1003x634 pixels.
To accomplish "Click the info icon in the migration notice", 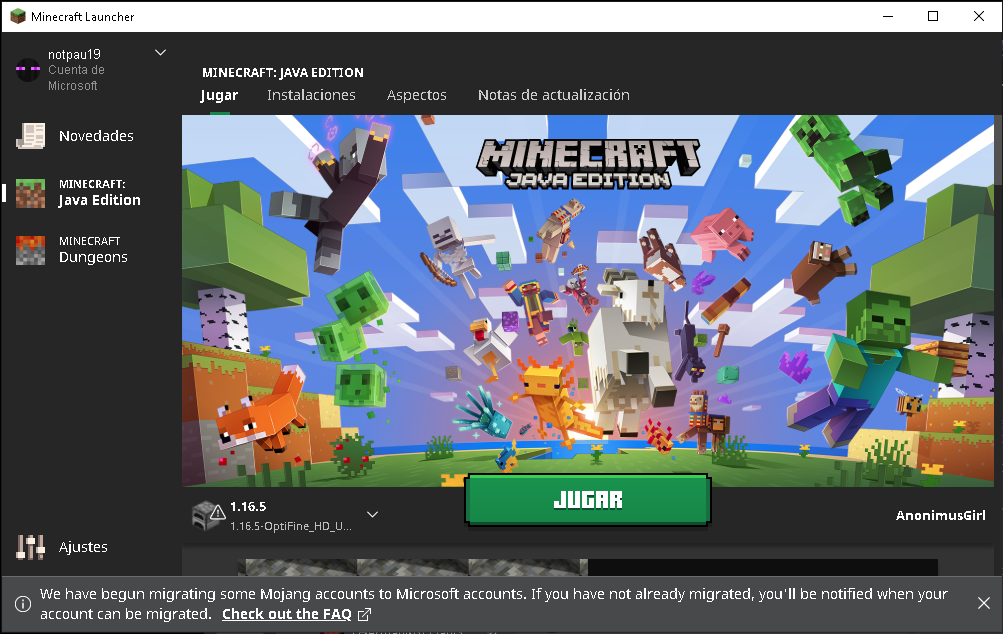I will point(22,604).
